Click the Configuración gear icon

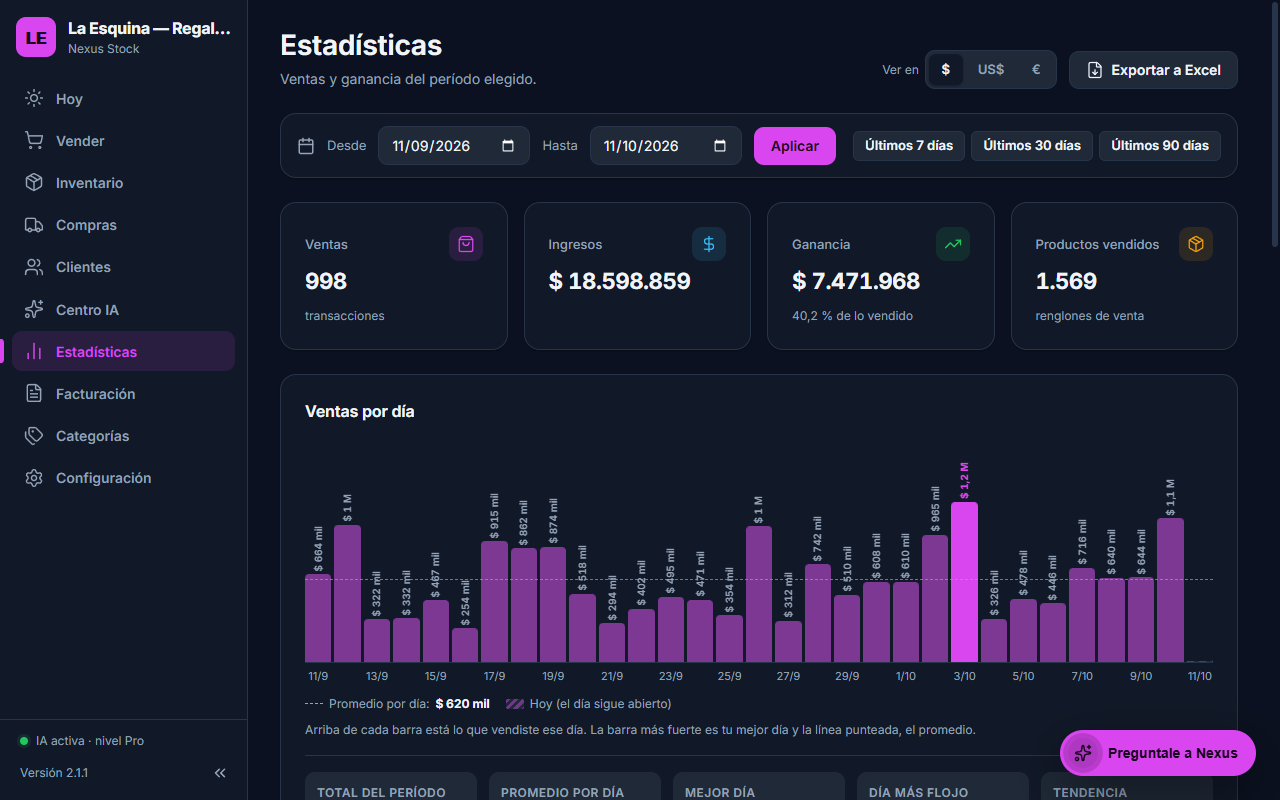34,478
